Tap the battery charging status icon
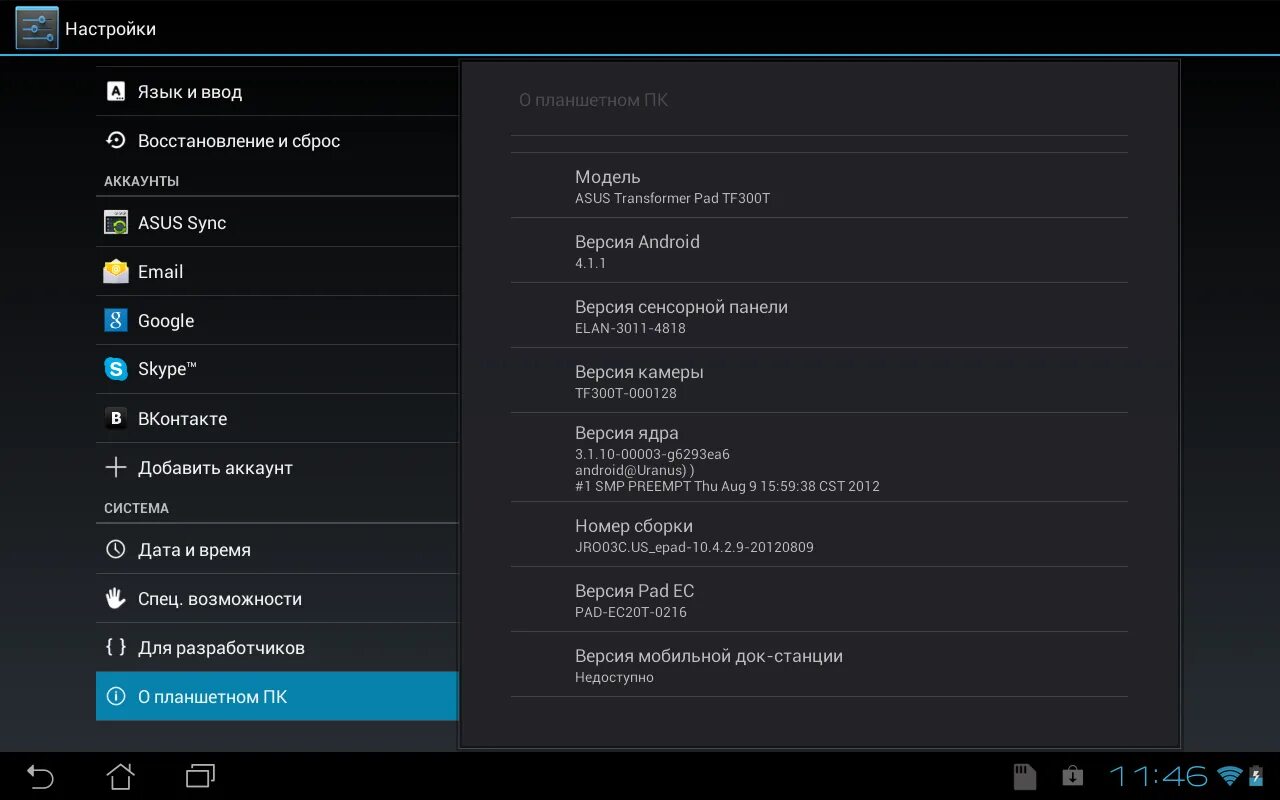1280x800 pixels. click(x=1256, y=776)
